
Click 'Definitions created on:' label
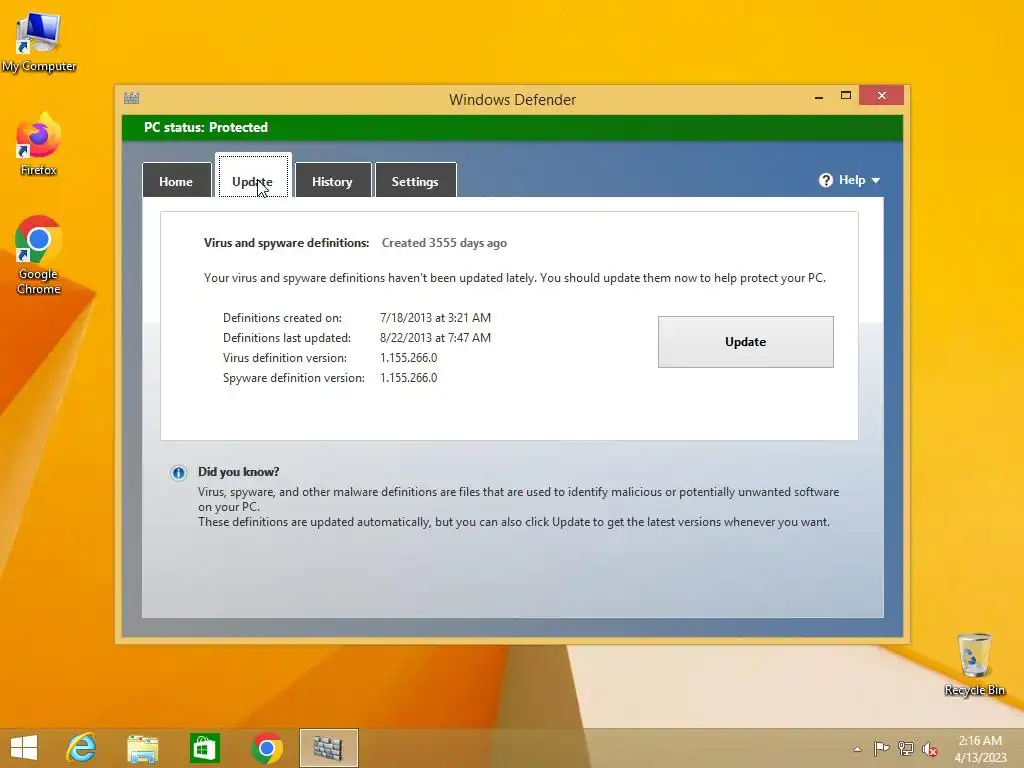point(282,318)
